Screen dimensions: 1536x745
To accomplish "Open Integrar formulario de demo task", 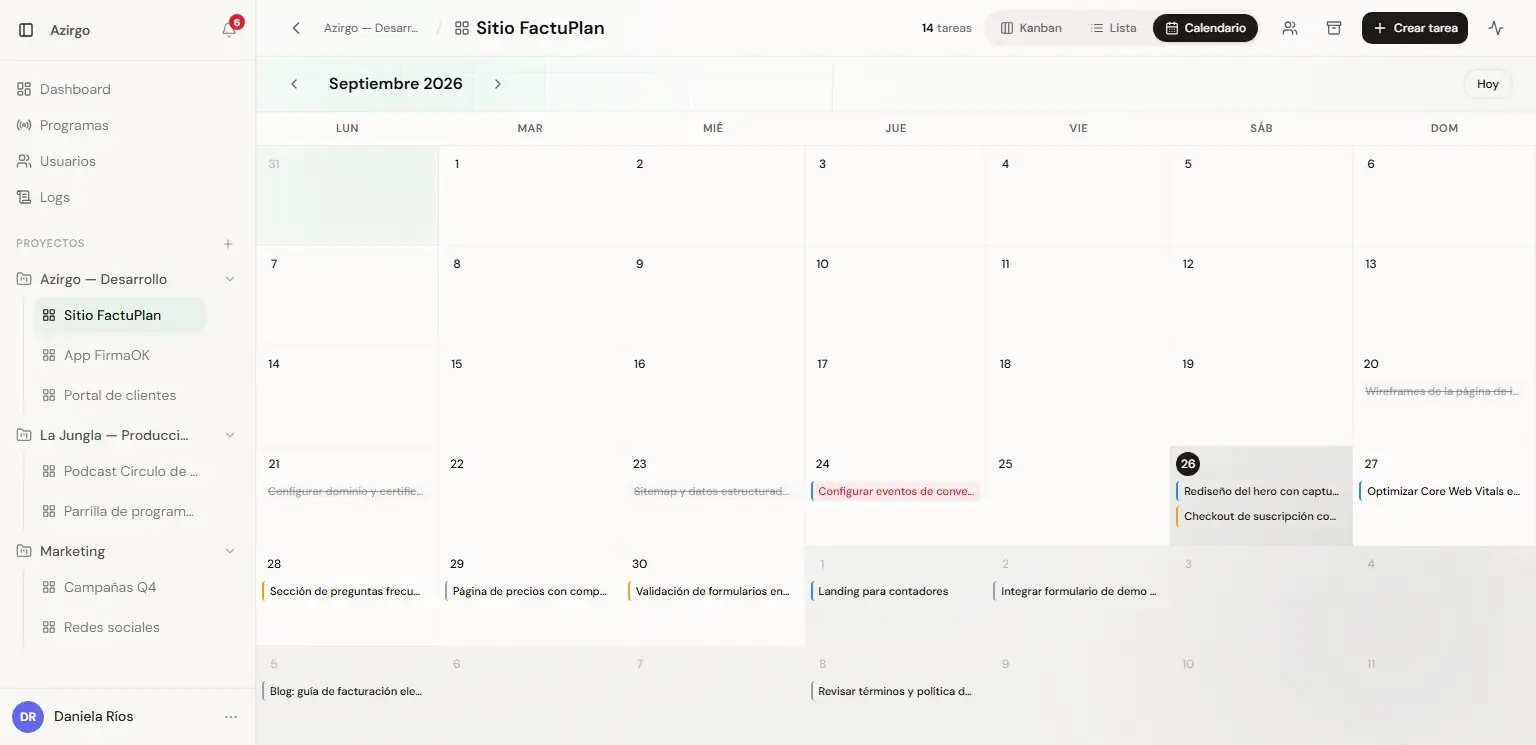I will tap(1078, 591).
